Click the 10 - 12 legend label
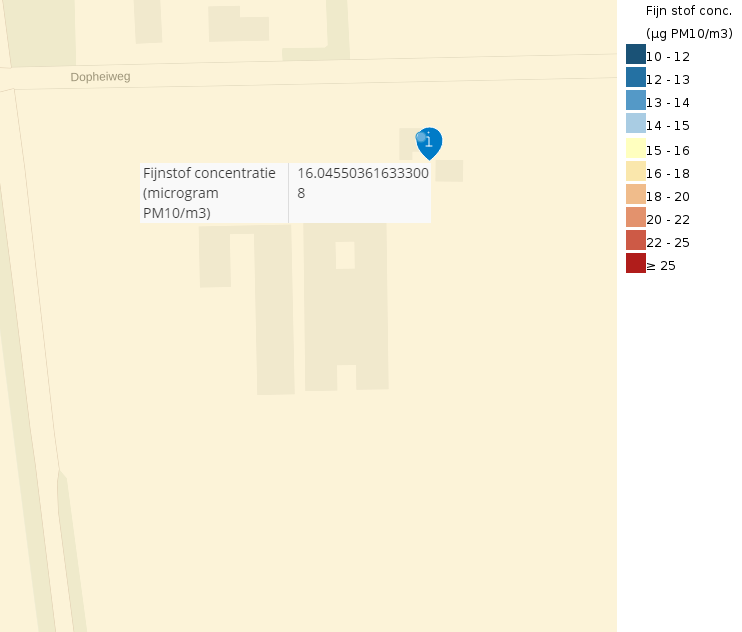The image size is (742, 632). 668,57
